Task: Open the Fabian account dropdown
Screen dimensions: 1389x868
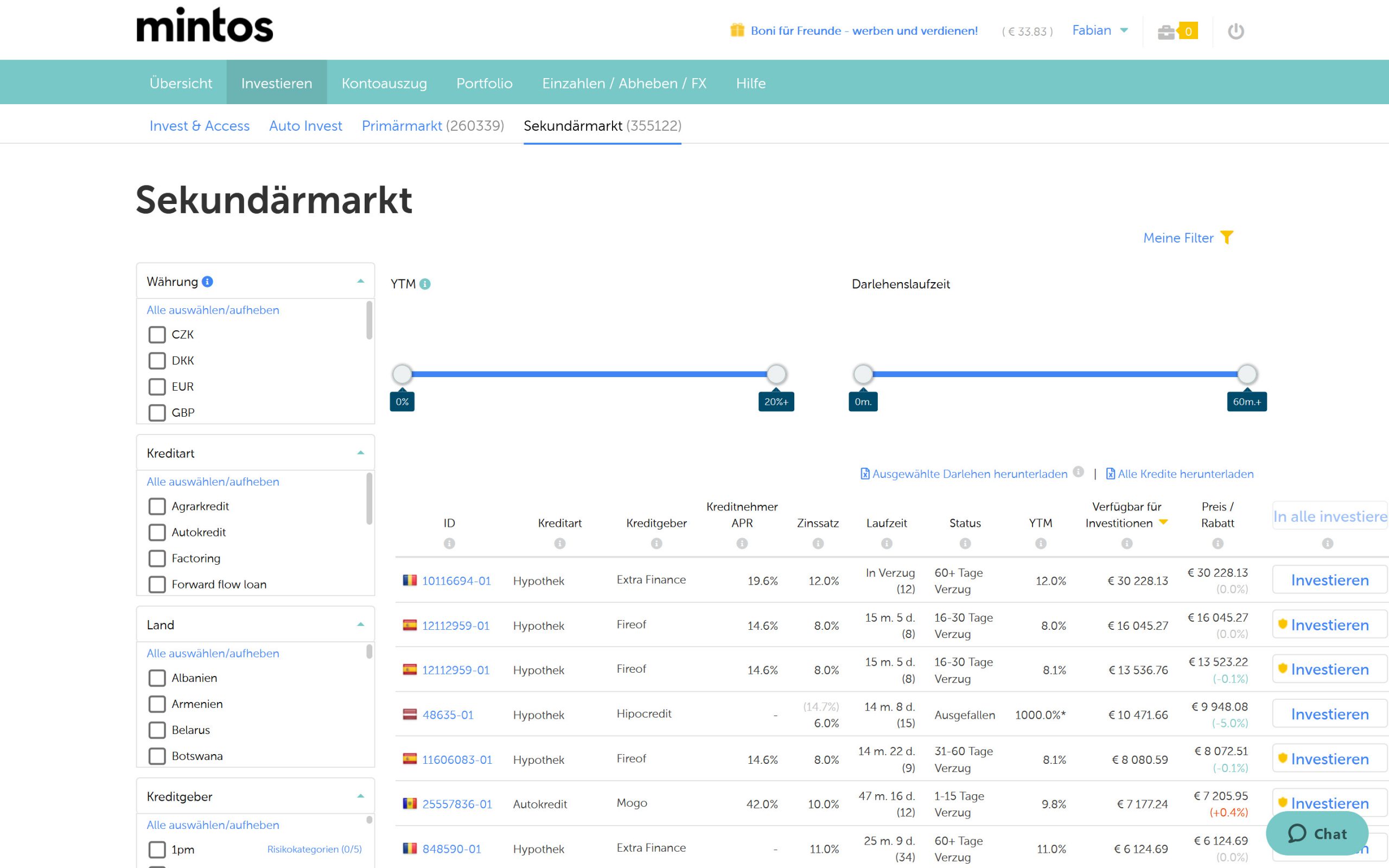Action: tap(1099, 30)
